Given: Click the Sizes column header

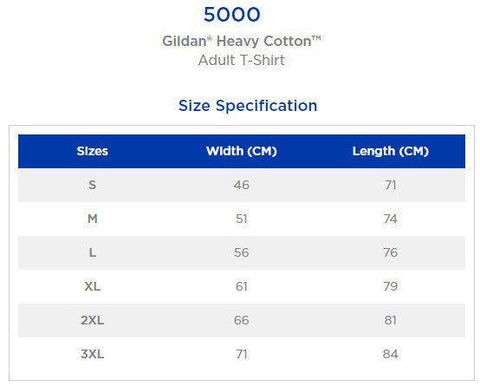Looking at the screenshot, I should 92,151.
